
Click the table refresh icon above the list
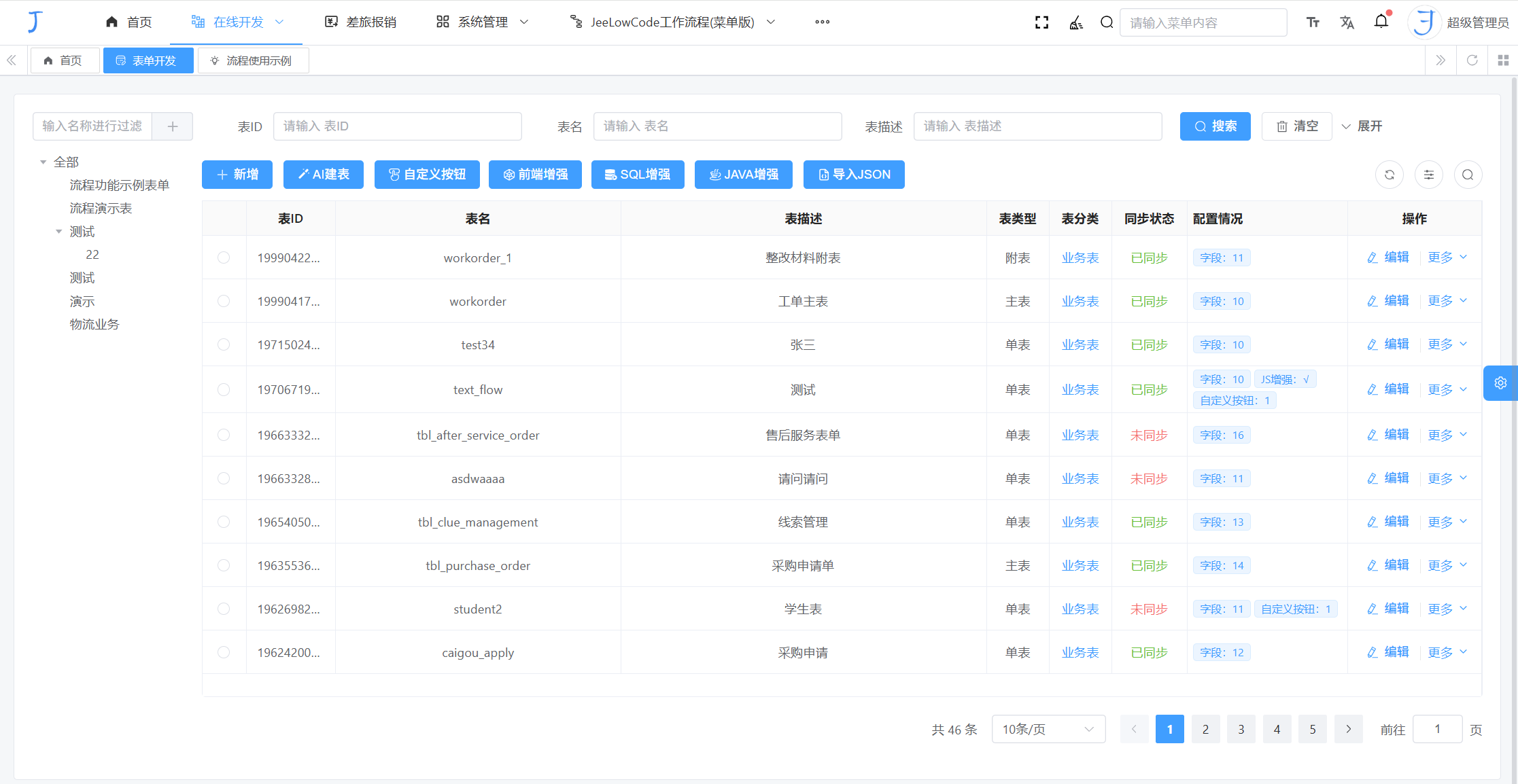coord(1389,175)
